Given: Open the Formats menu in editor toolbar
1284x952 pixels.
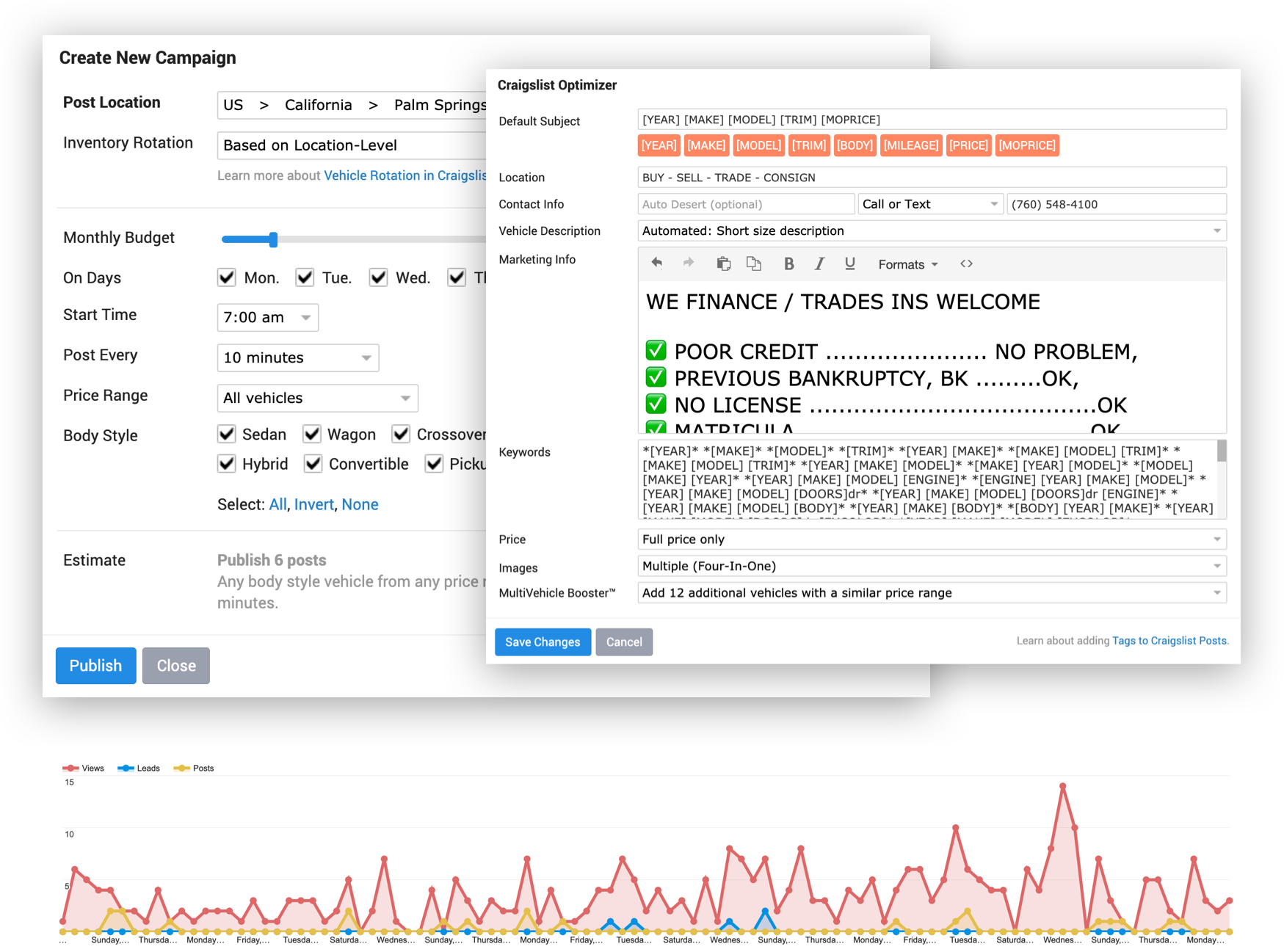Looking at the screenshot, I should 908,264.
